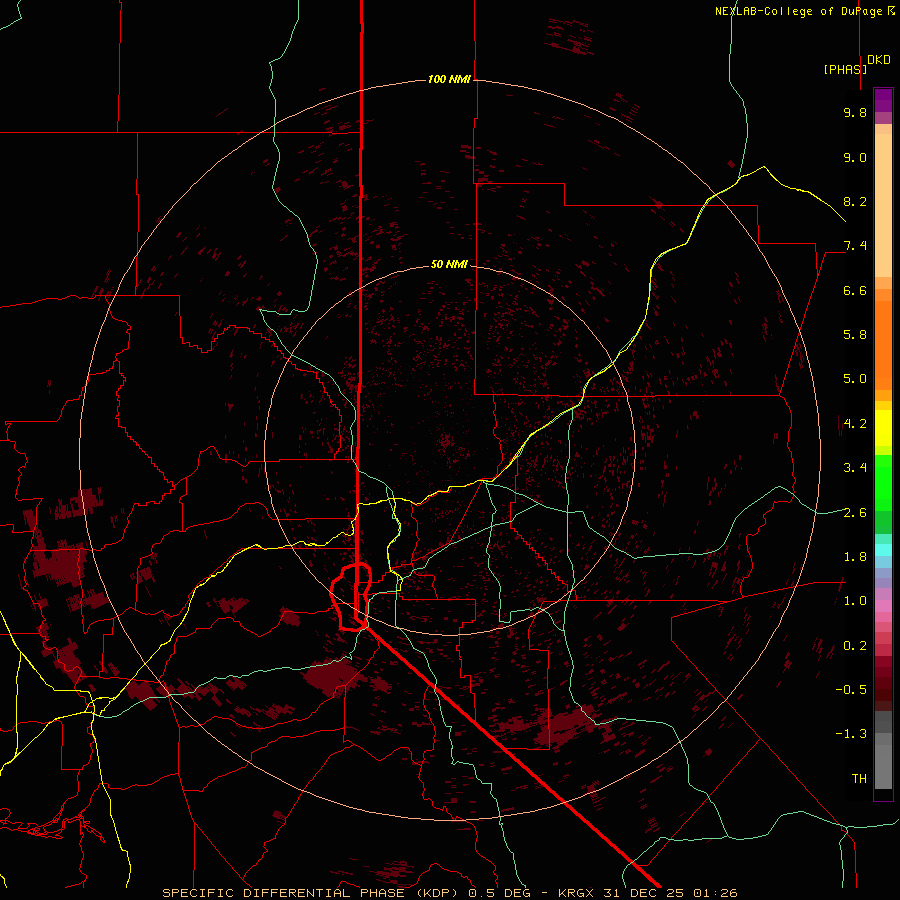
Task: Click the 7.4 colorbar value
Action: point(855,246)
